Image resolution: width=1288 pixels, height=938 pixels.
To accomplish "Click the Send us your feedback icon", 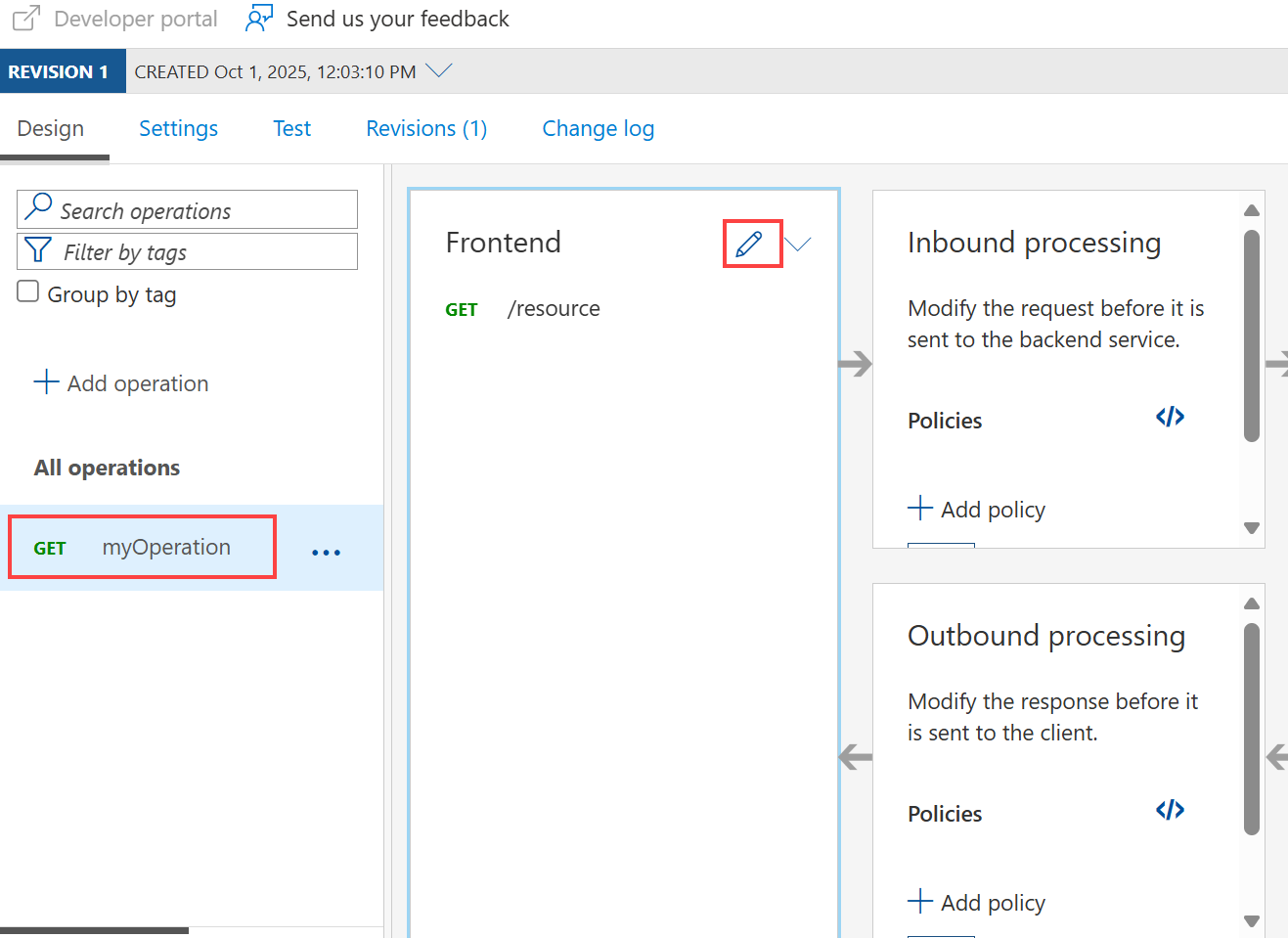I will point(257,18).
